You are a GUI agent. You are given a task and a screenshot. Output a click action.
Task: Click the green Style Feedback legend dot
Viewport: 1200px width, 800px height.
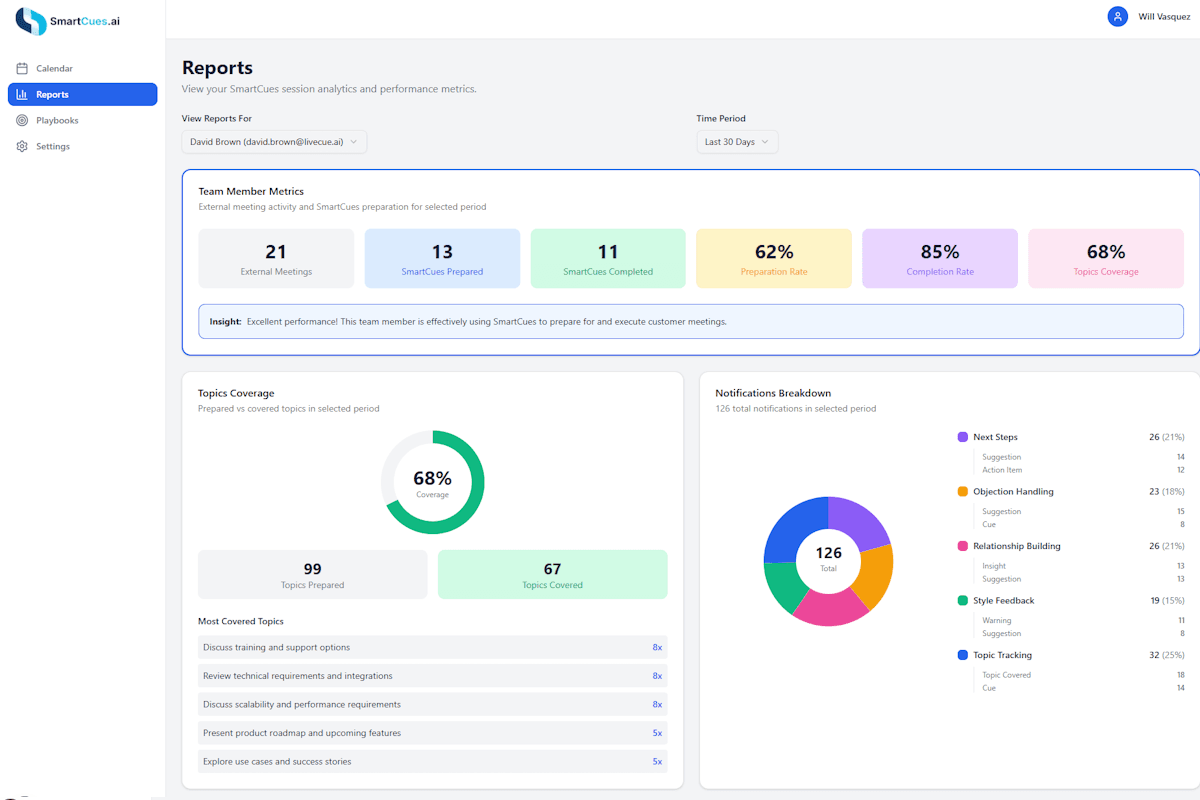964,600
